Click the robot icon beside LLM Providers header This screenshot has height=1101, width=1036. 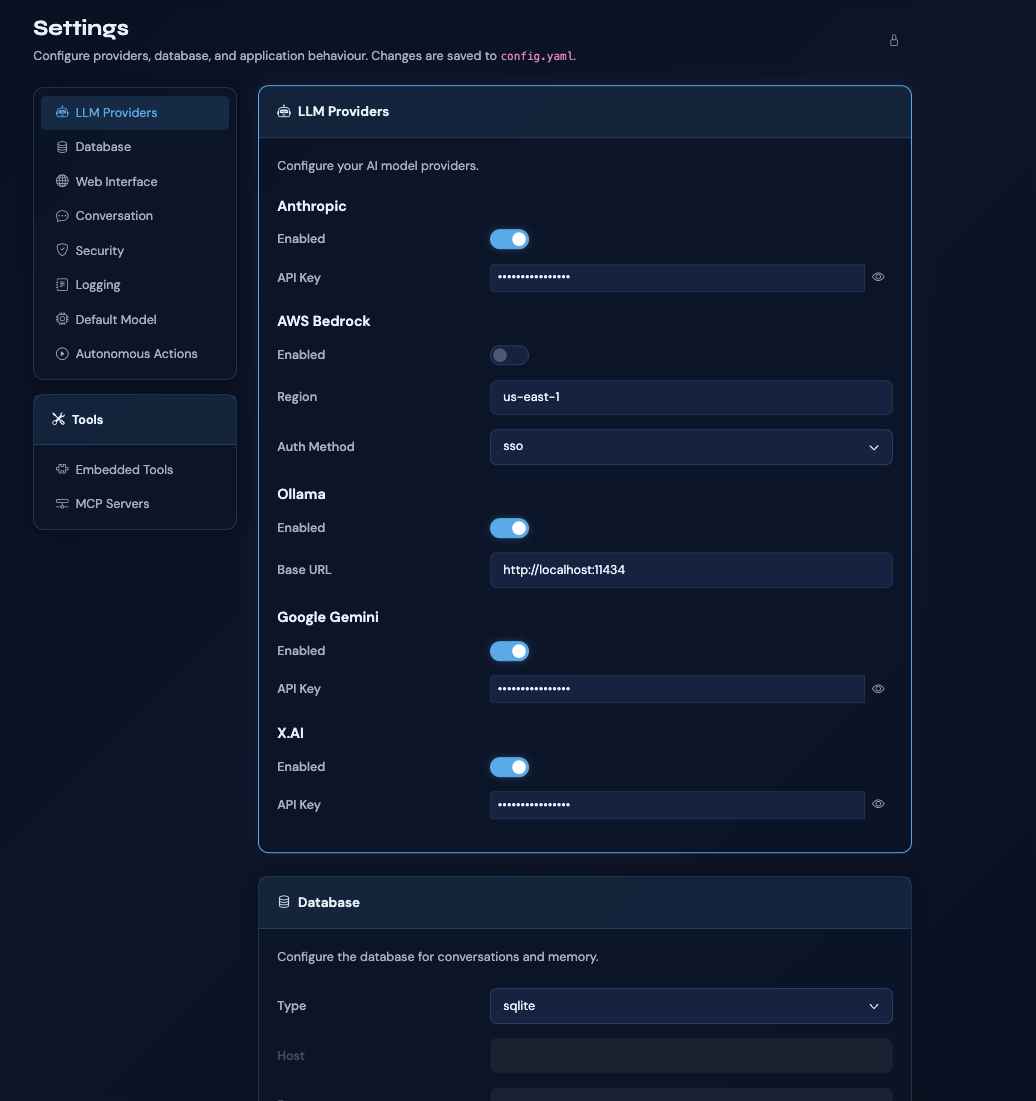coord(283,111)
